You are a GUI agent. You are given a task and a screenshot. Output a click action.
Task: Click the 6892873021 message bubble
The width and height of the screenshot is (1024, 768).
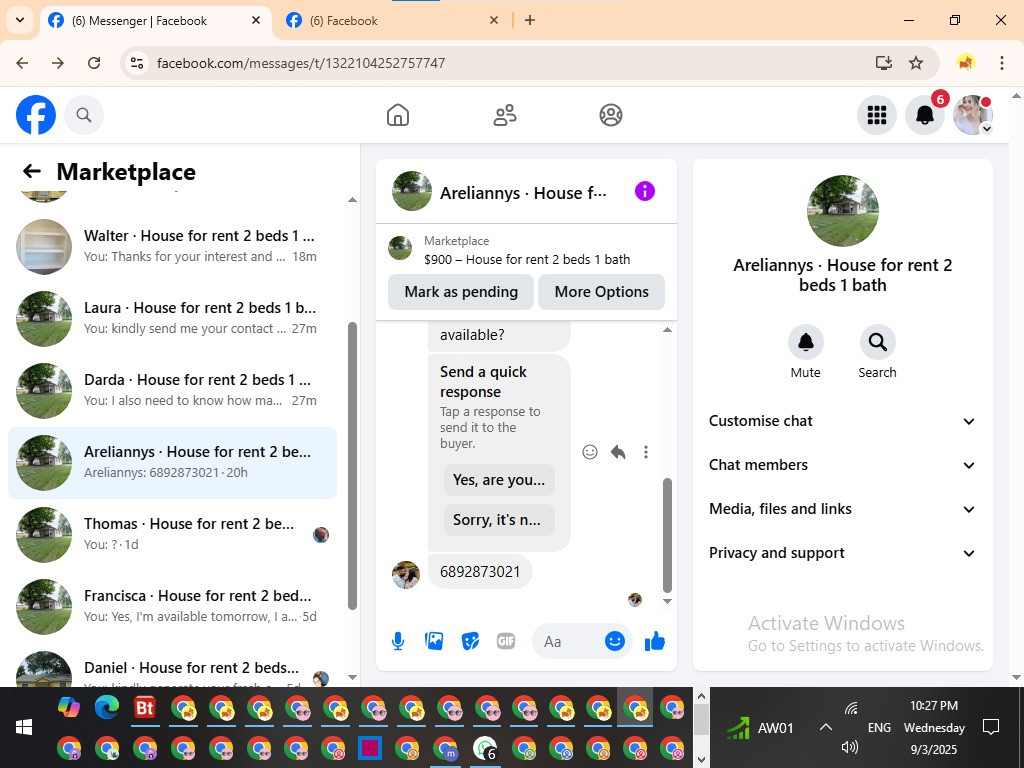coord(480,571)
